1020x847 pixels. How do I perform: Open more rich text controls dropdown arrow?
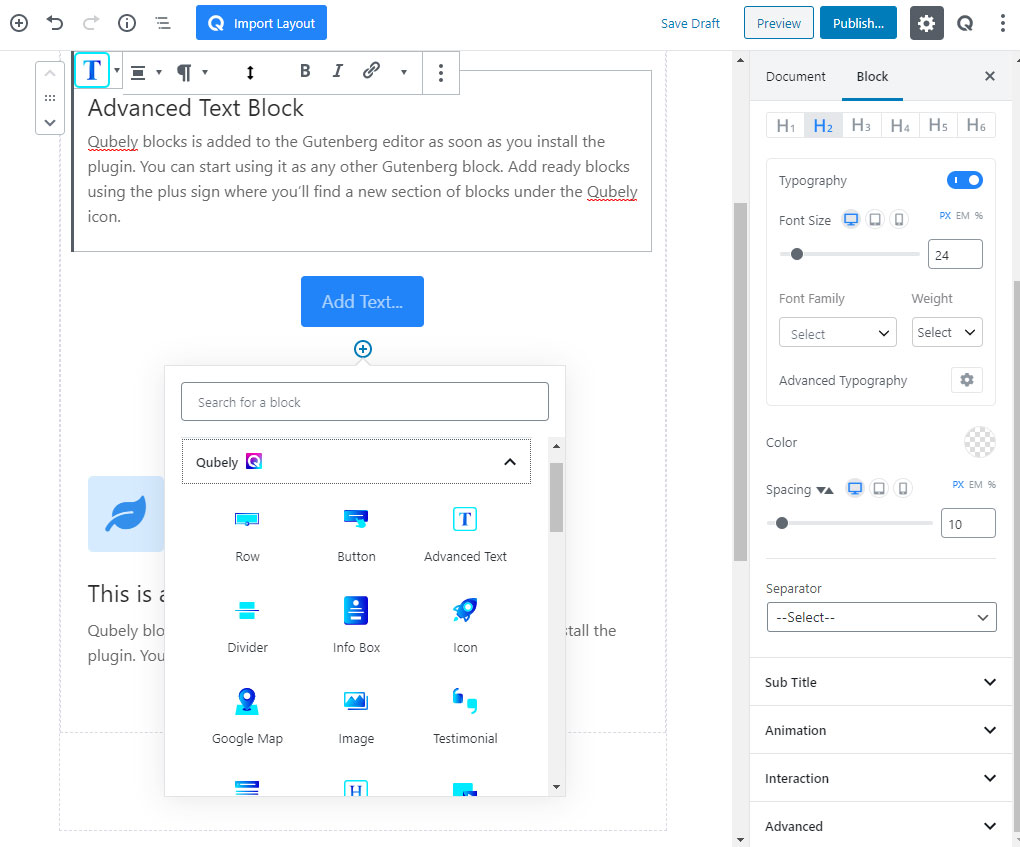[403, 72]
